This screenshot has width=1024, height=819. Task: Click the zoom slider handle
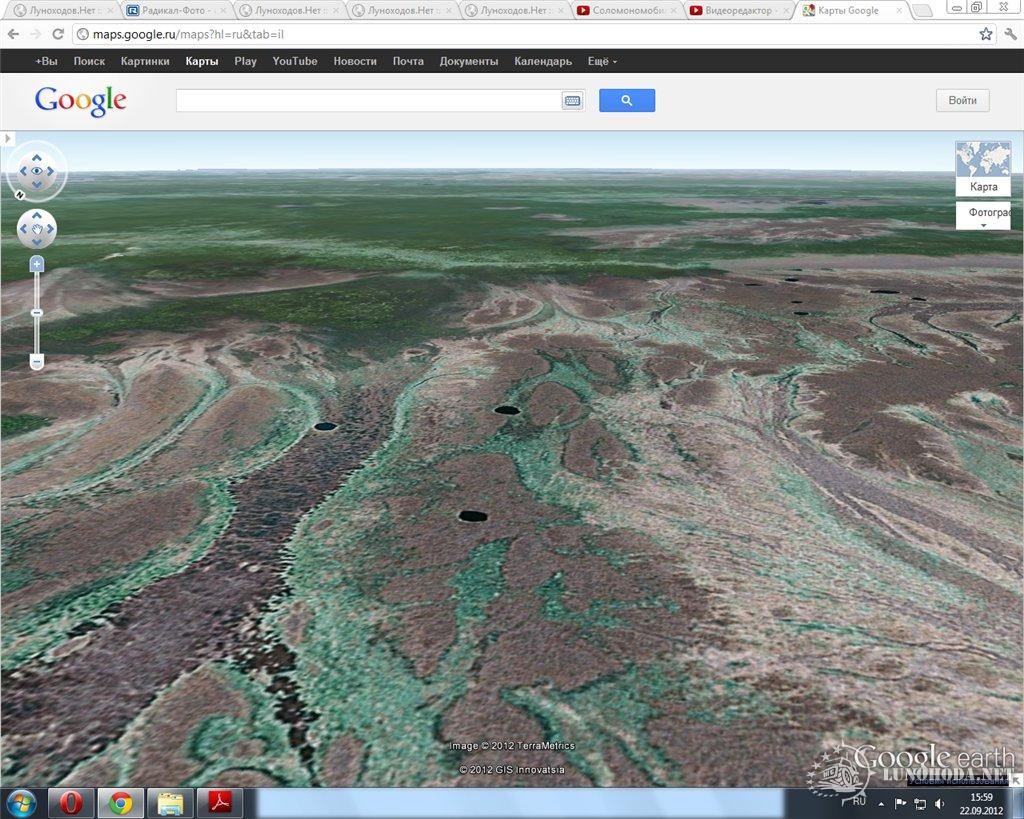point(37,313)
